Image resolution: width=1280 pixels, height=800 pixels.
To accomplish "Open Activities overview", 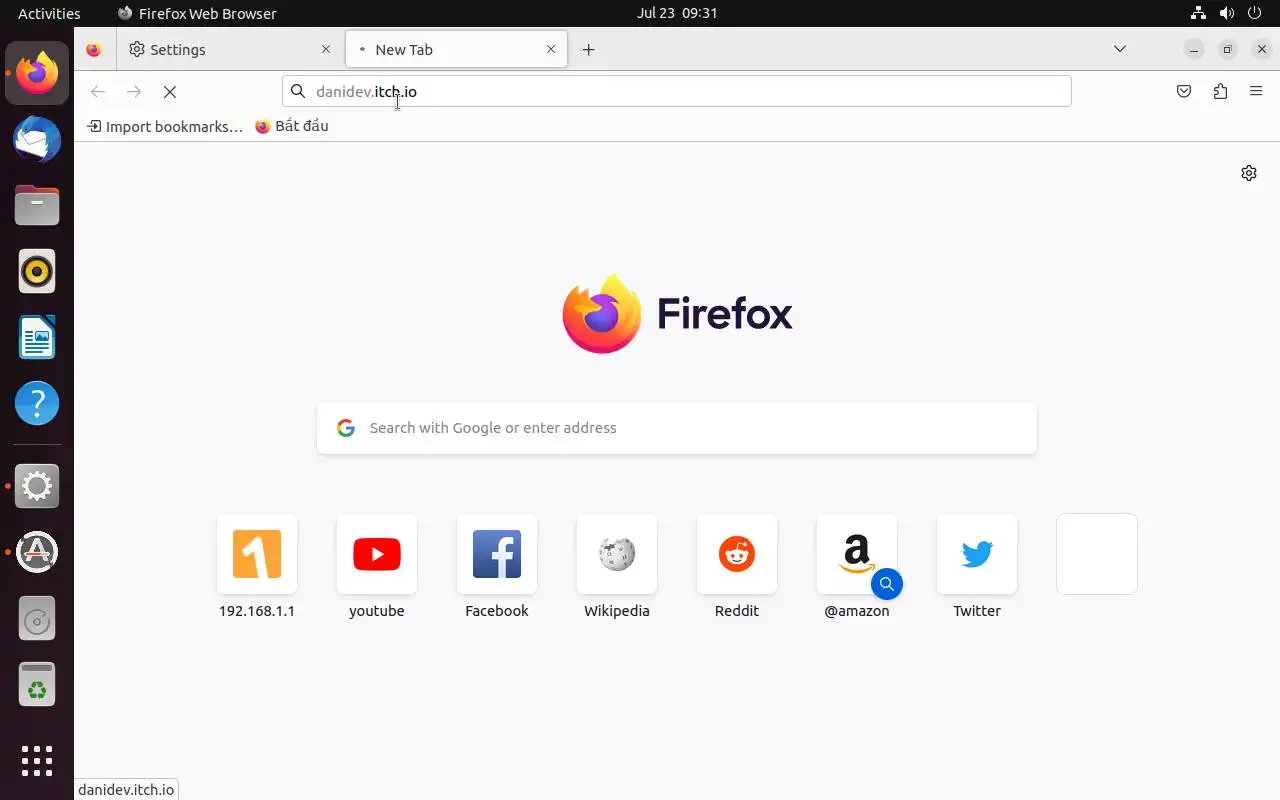I will [49, 13].
